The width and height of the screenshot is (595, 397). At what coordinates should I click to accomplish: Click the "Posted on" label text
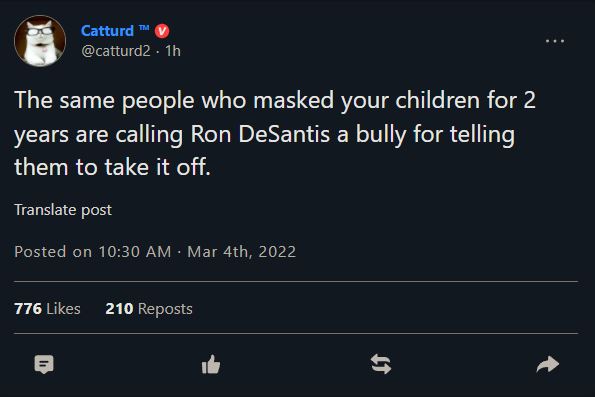(x=53, y=252)
